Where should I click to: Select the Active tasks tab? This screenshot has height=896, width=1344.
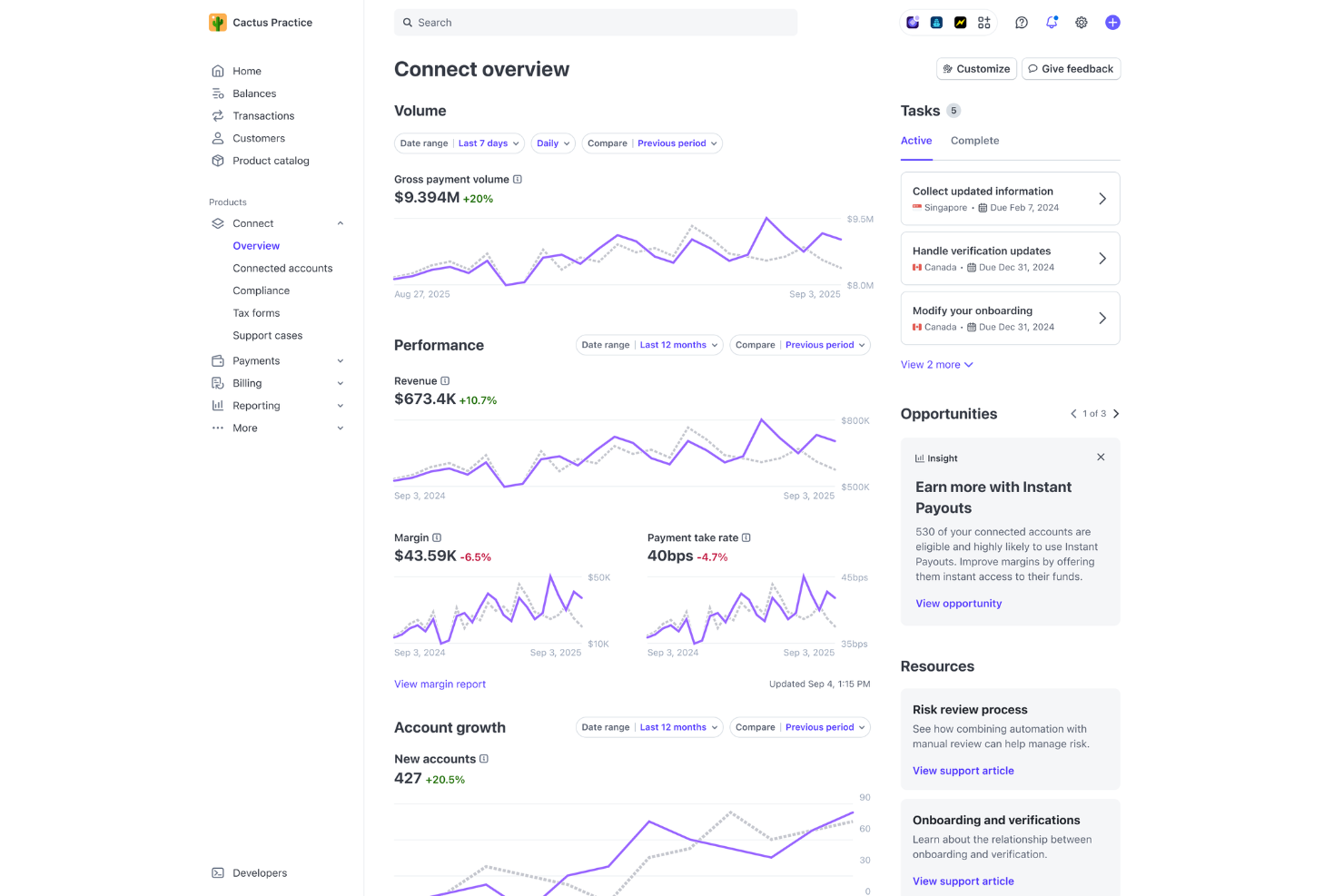pyautogui.click(x=916, y=141)
